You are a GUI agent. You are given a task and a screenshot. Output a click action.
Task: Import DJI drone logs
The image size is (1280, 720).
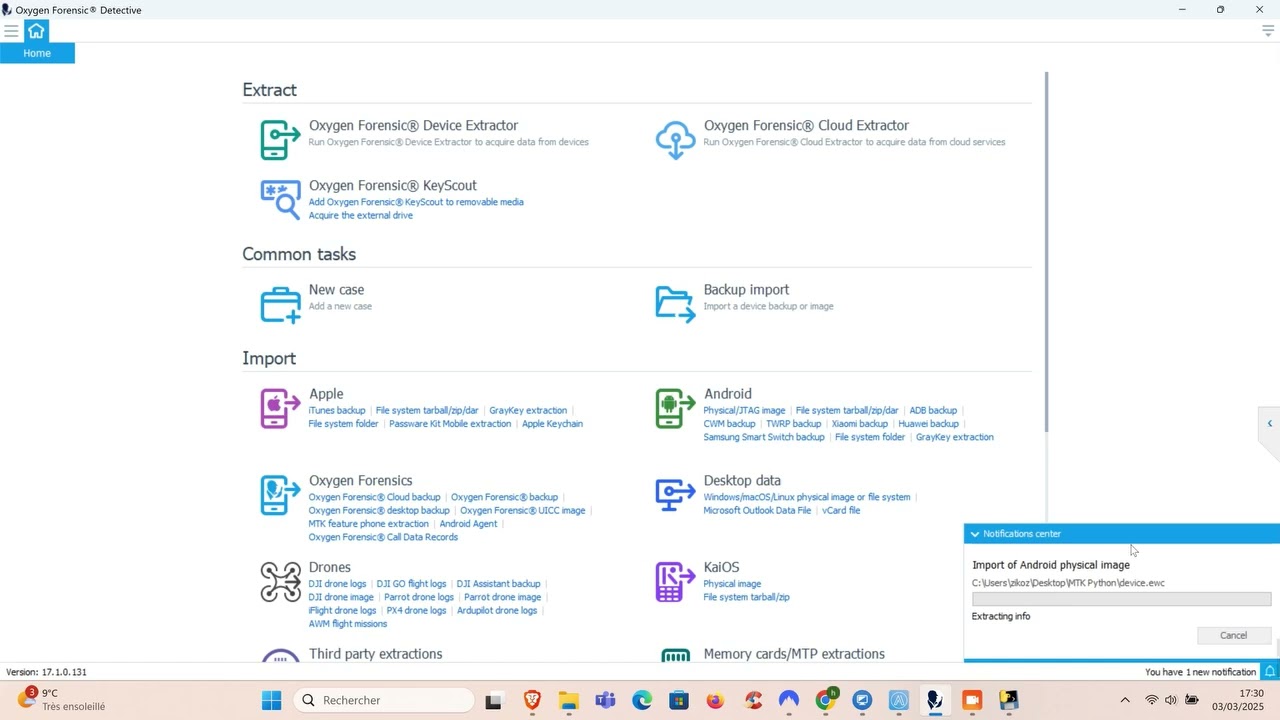click(x=338, y=584)
